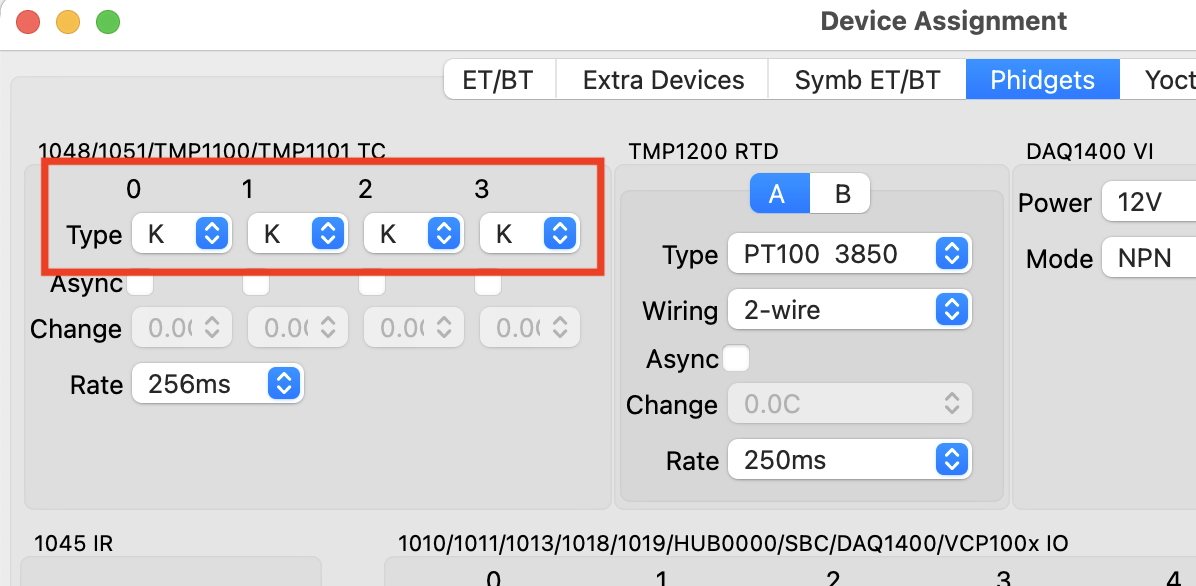Viewport: 1196px width, 586px height.
Task: Click the red close window button
Action: 28,21
